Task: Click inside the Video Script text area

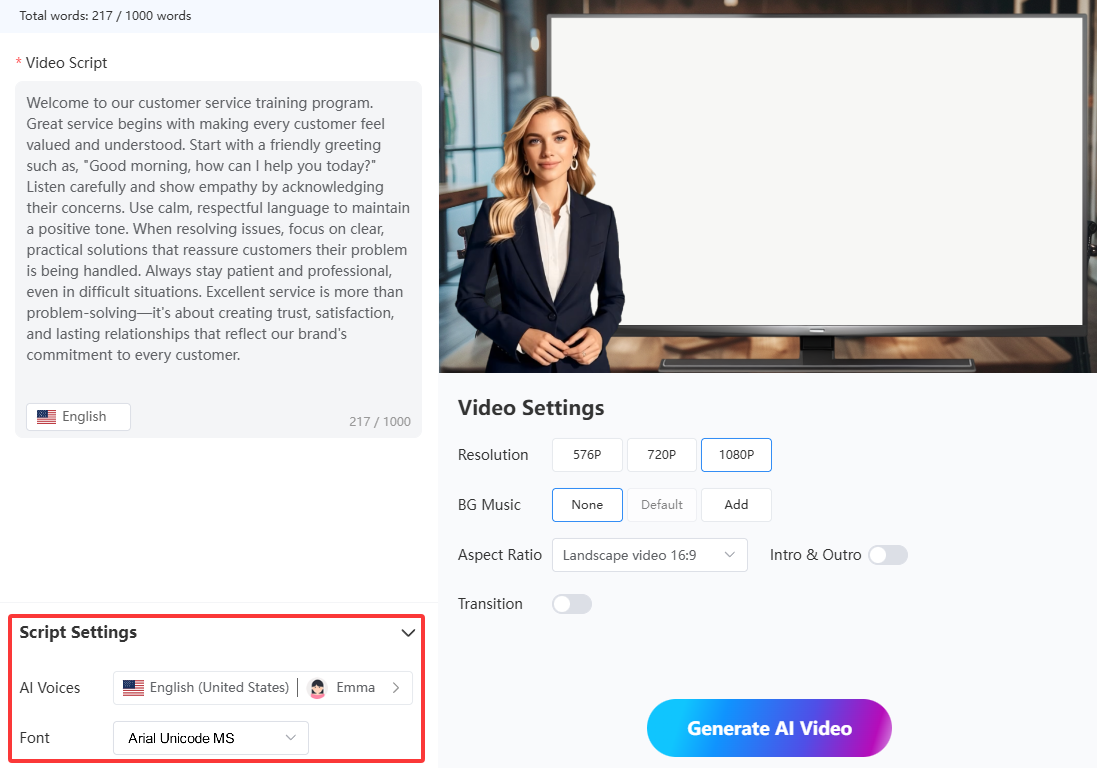Action: pos(218,230)
